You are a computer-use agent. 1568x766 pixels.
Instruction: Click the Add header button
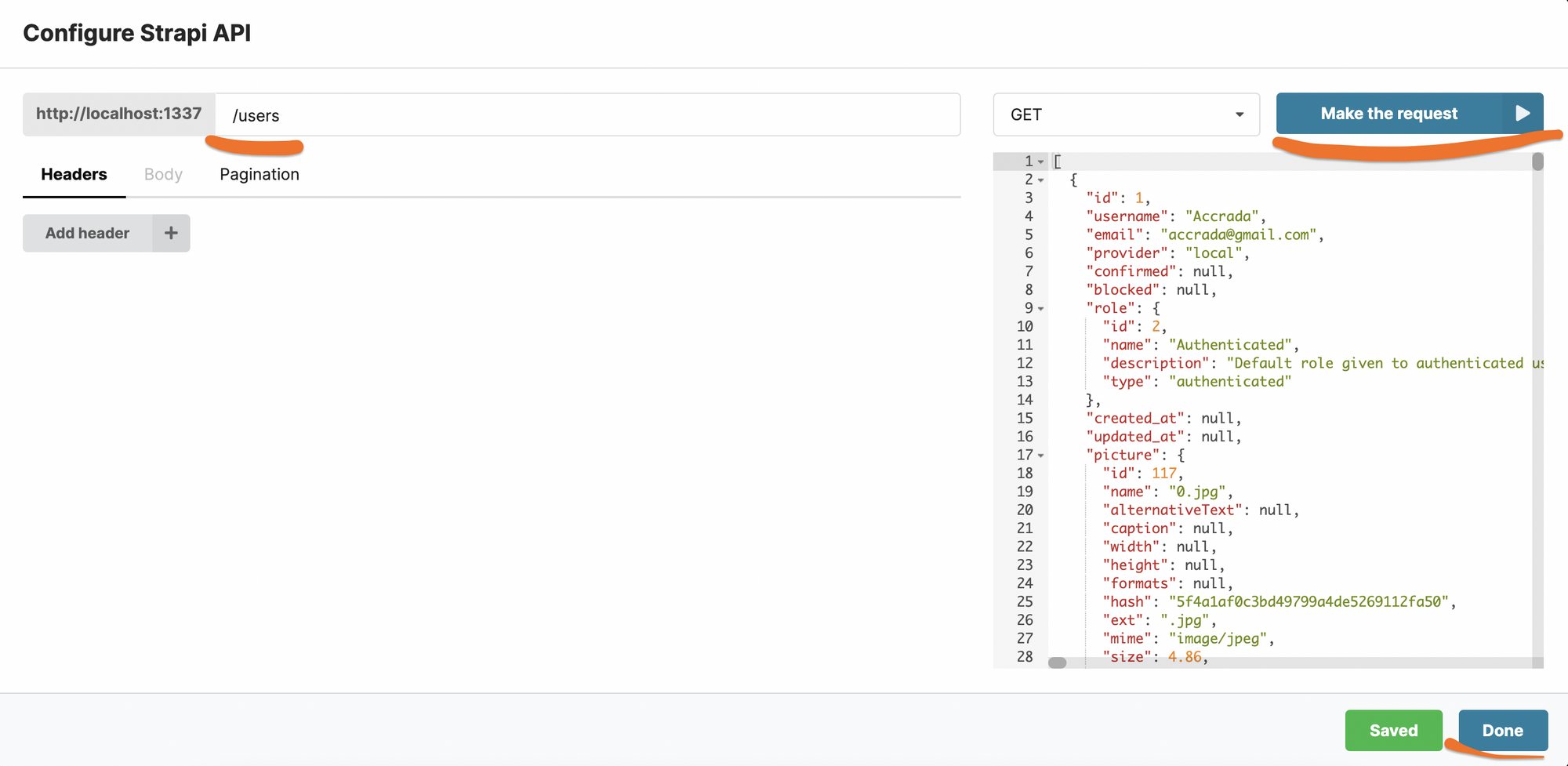pos(88,233)
